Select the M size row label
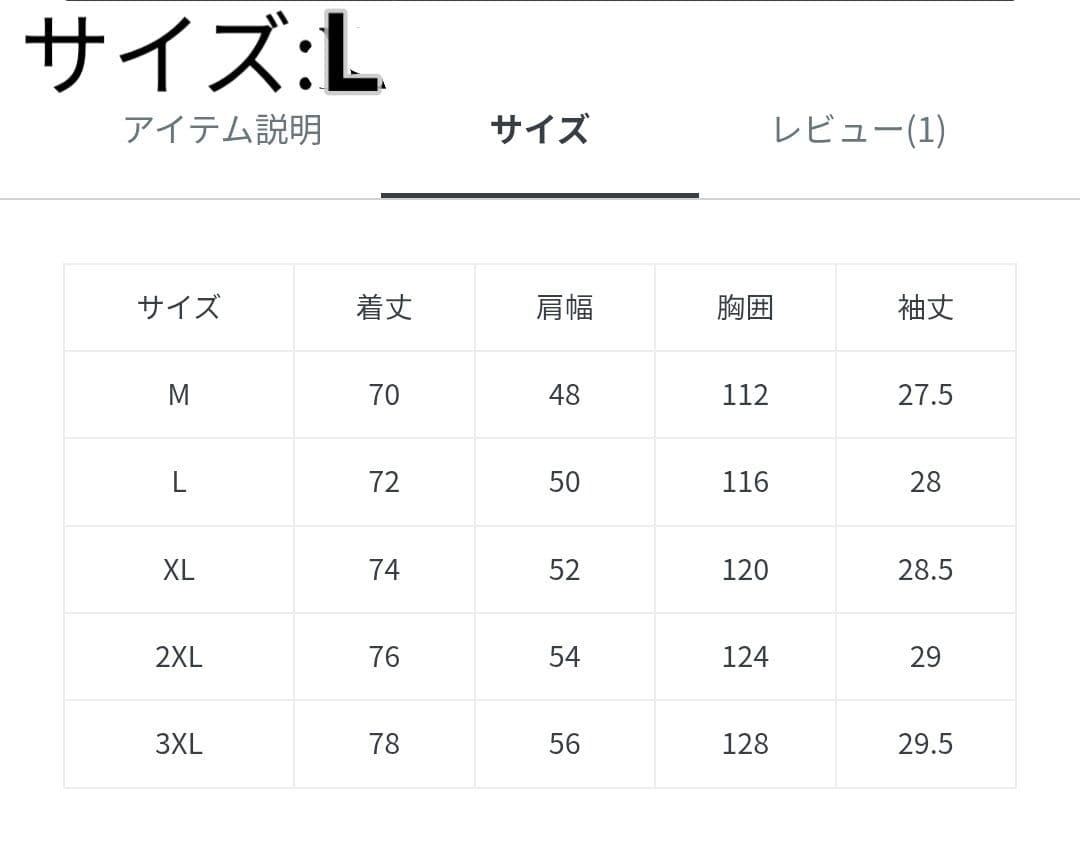Viewport: 1080px width, 849px height. tap(179, 395)
